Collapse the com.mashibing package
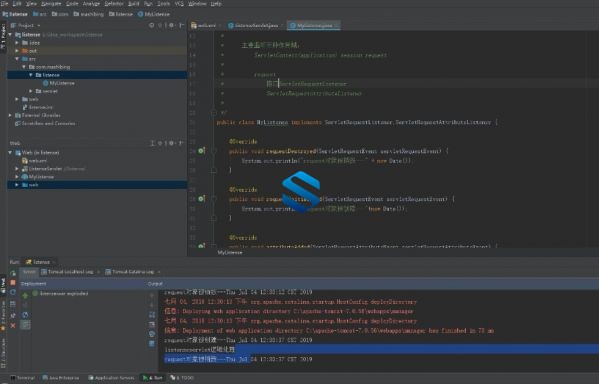This screenshot has width=599, height=384. (x=24, y=67)
